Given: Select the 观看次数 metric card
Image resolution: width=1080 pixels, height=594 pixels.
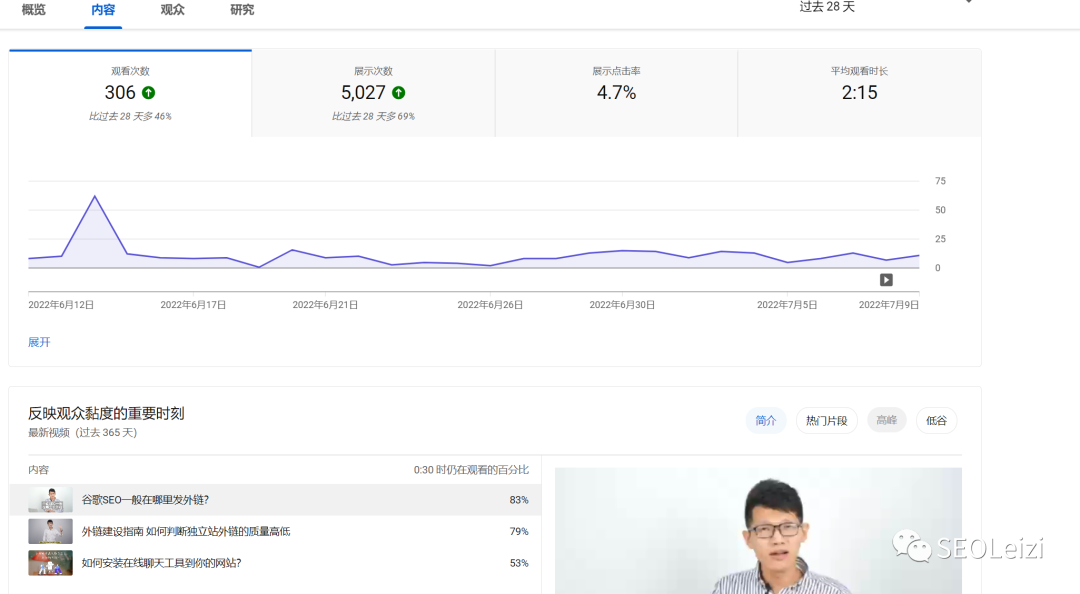Looking at the screenshot, I should point(130,93).
